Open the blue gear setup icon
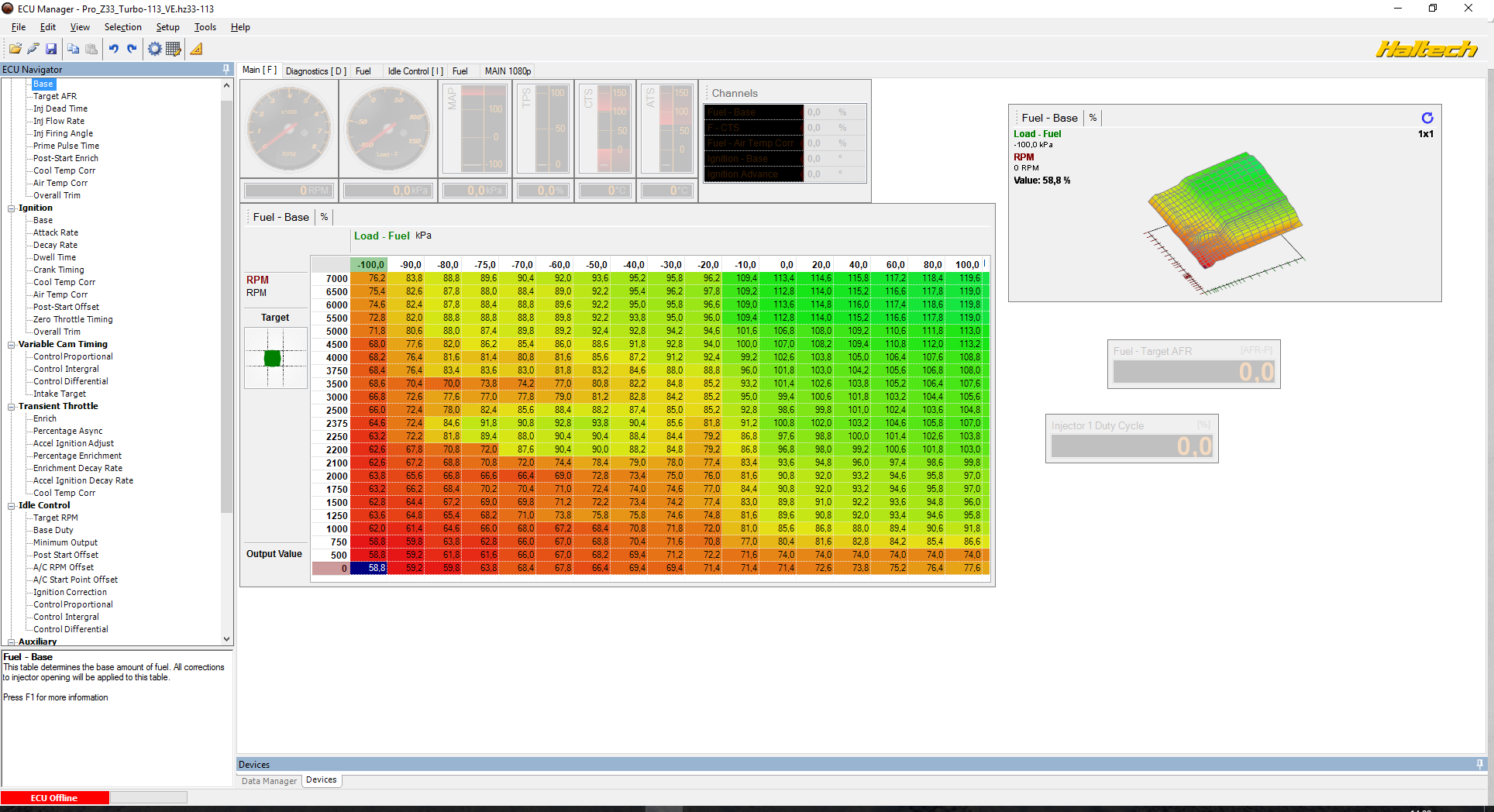This screenshot has height=812, width=1494. [x=154, y=49]
